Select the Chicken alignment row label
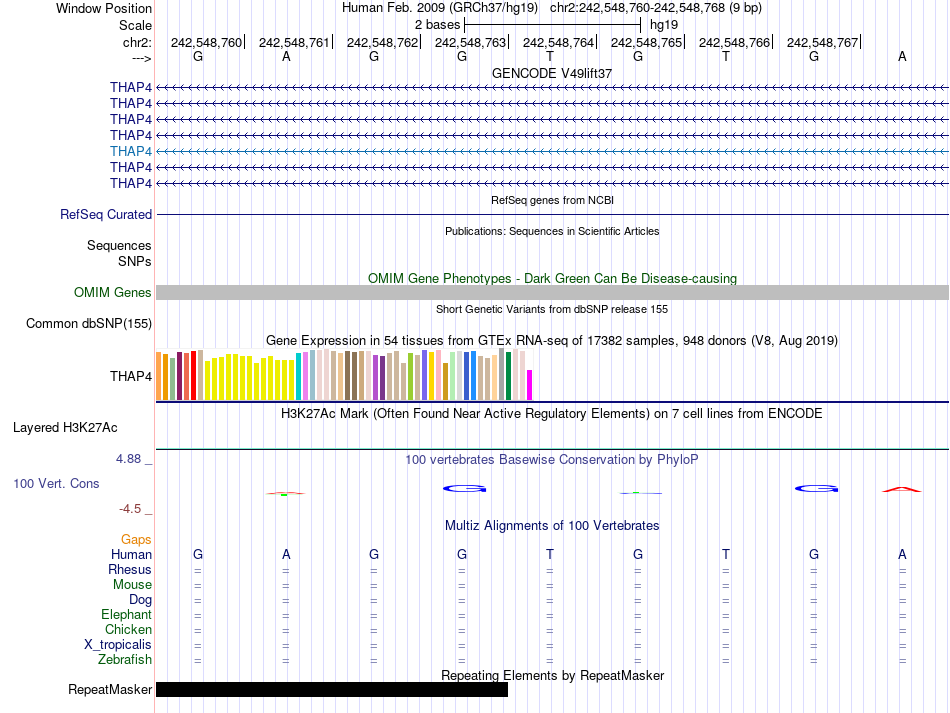 (x=129, y=630)
